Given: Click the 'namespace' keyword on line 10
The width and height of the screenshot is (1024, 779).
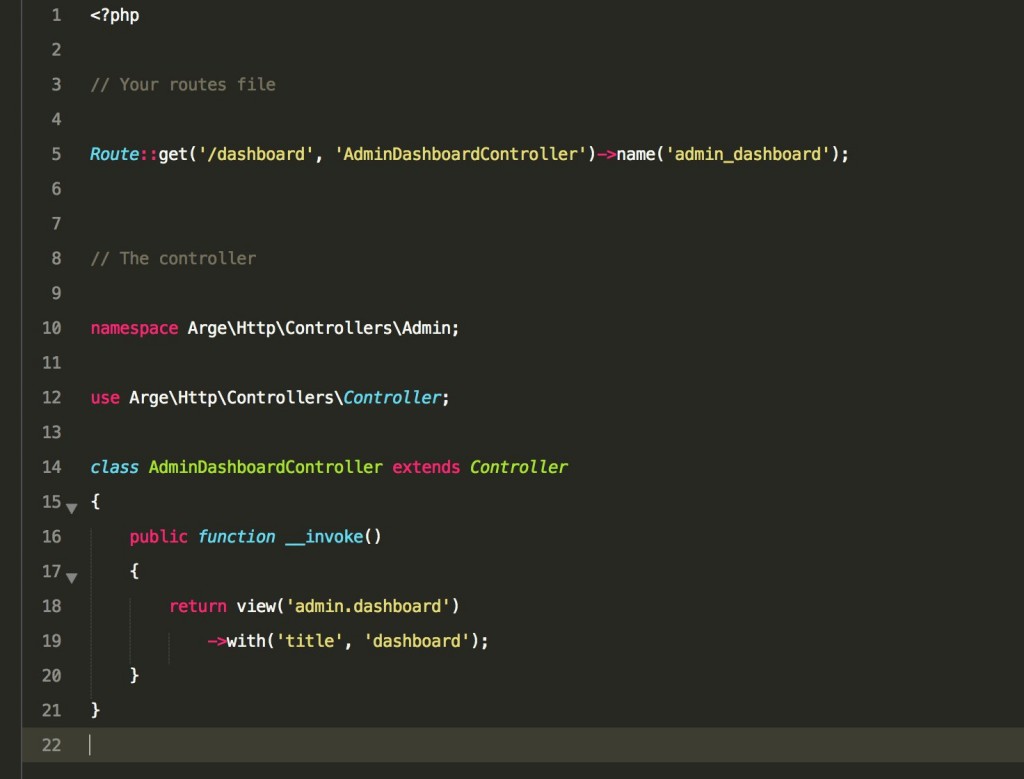Looking at the screenshot, I should 134,328.
